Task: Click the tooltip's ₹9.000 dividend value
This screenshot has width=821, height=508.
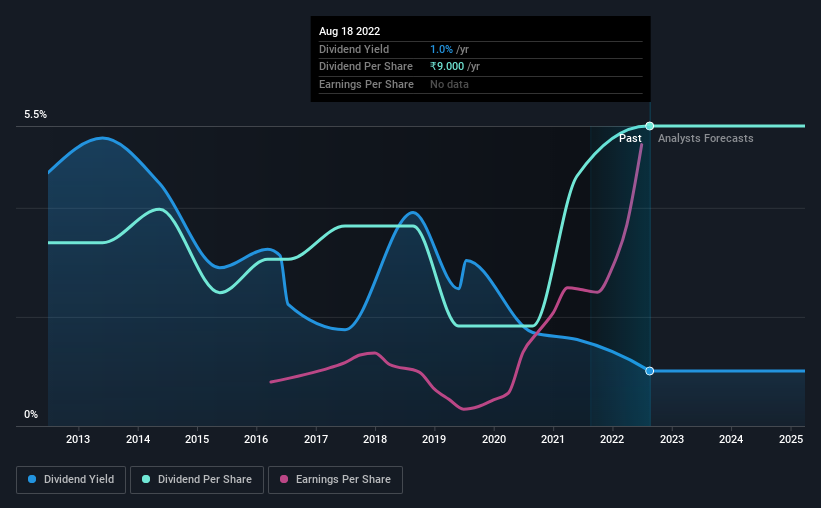Action: point(447,67)
